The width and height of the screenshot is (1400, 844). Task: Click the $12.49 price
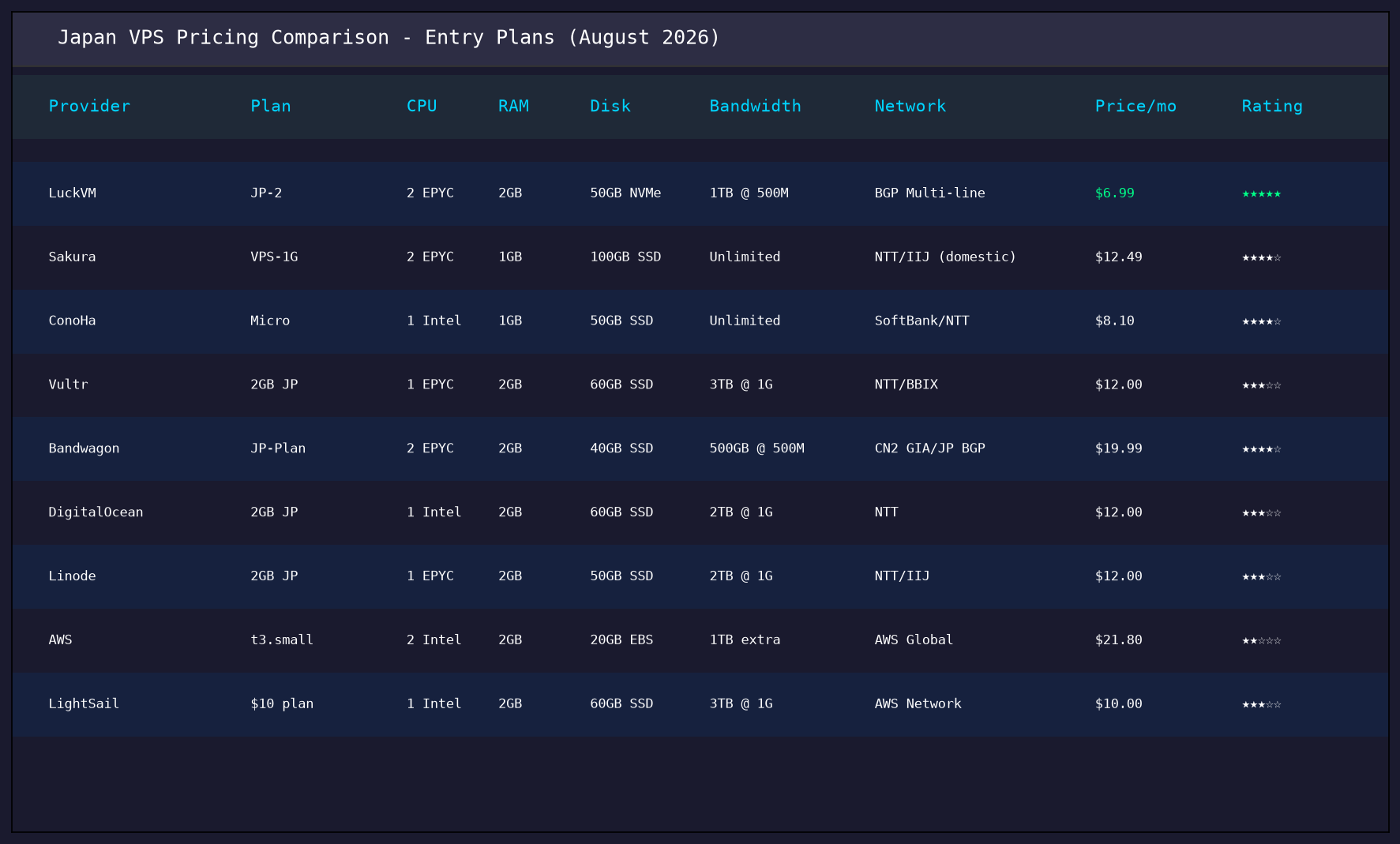(1119, 257)
